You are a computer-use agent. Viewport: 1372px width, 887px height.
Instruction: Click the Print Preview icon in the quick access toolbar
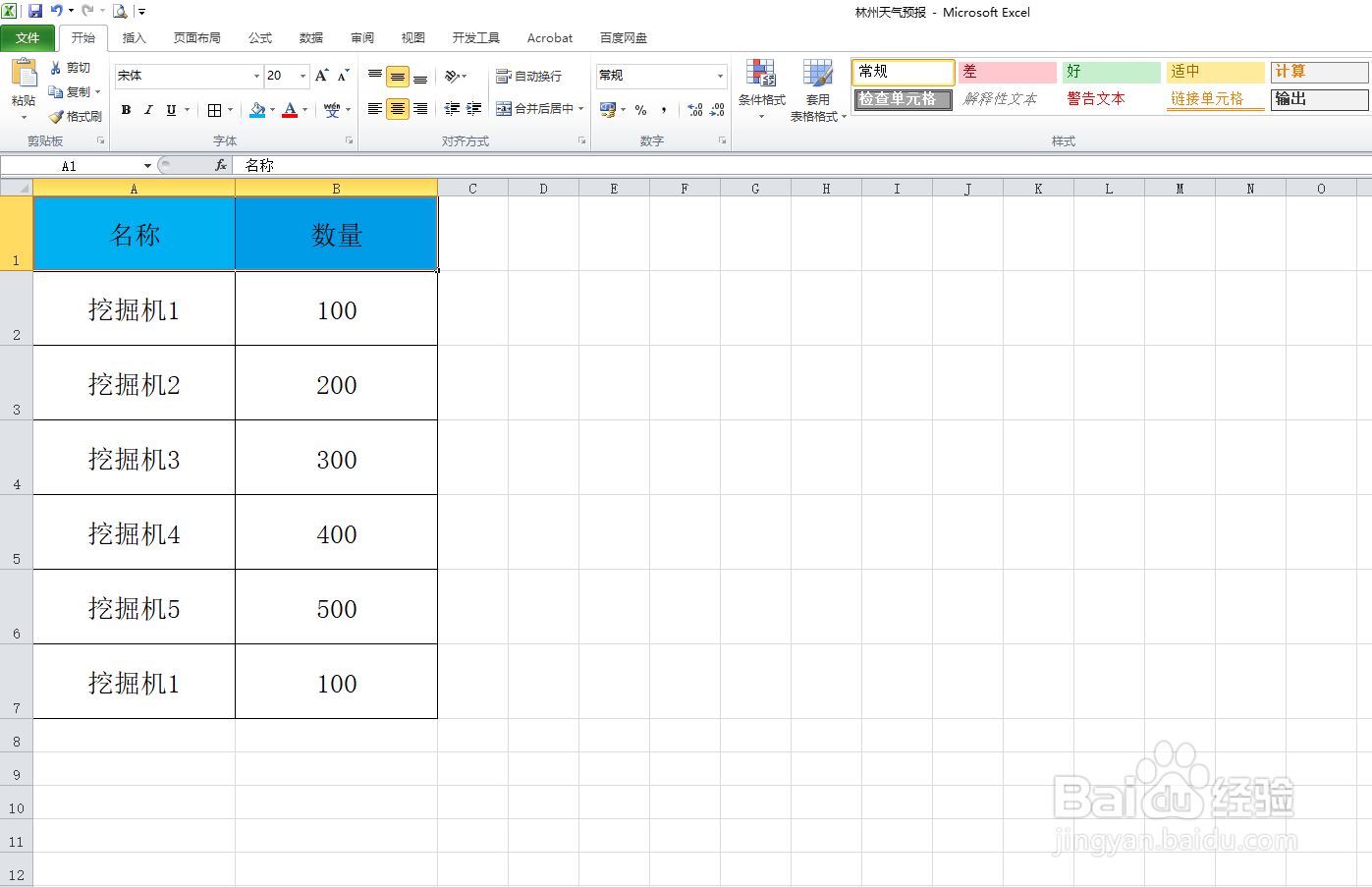point(120,12)
